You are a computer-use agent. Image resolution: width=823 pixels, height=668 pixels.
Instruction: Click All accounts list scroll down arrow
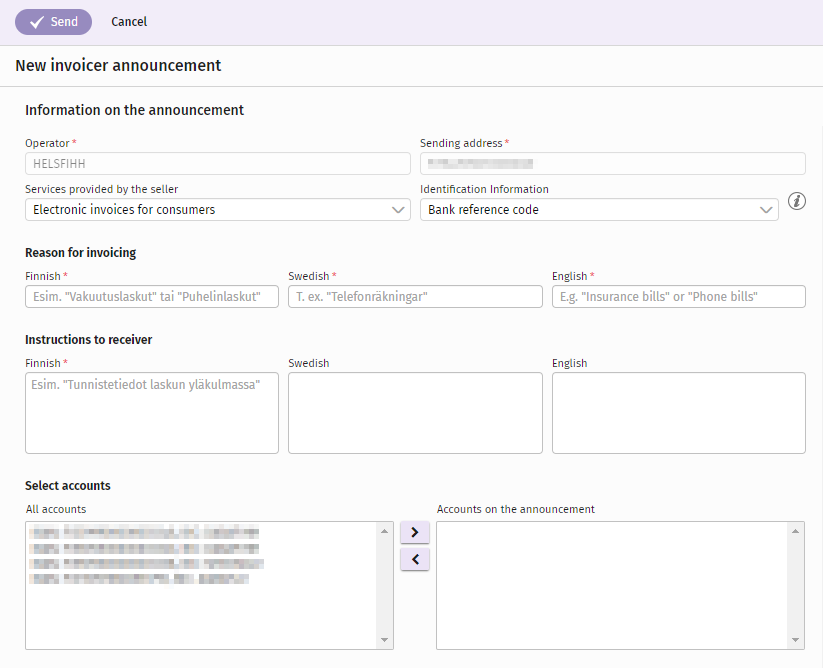[x=384, y=640]
